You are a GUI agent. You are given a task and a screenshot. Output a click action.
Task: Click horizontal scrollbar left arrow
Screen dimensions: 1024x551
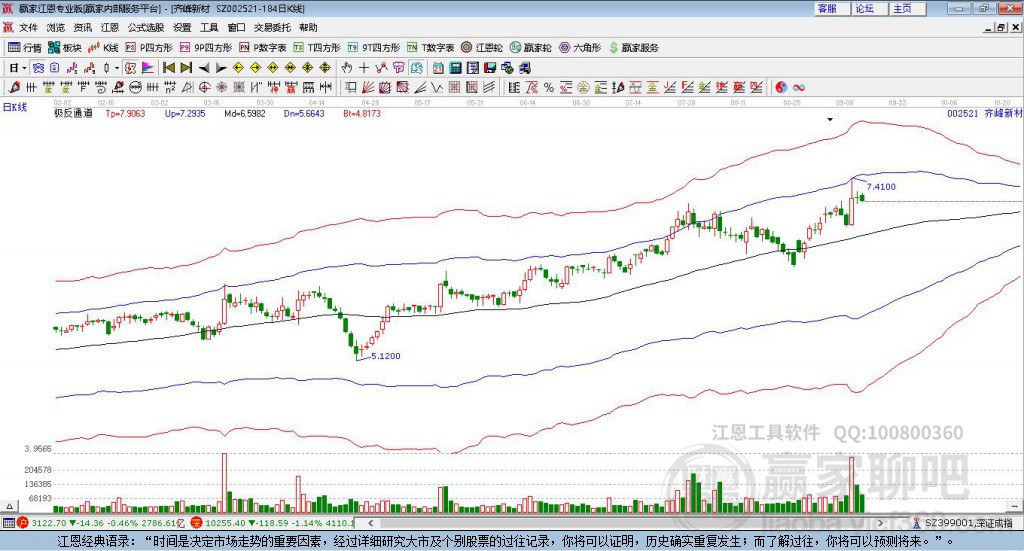pyautogui.click(x=370, y=523)
